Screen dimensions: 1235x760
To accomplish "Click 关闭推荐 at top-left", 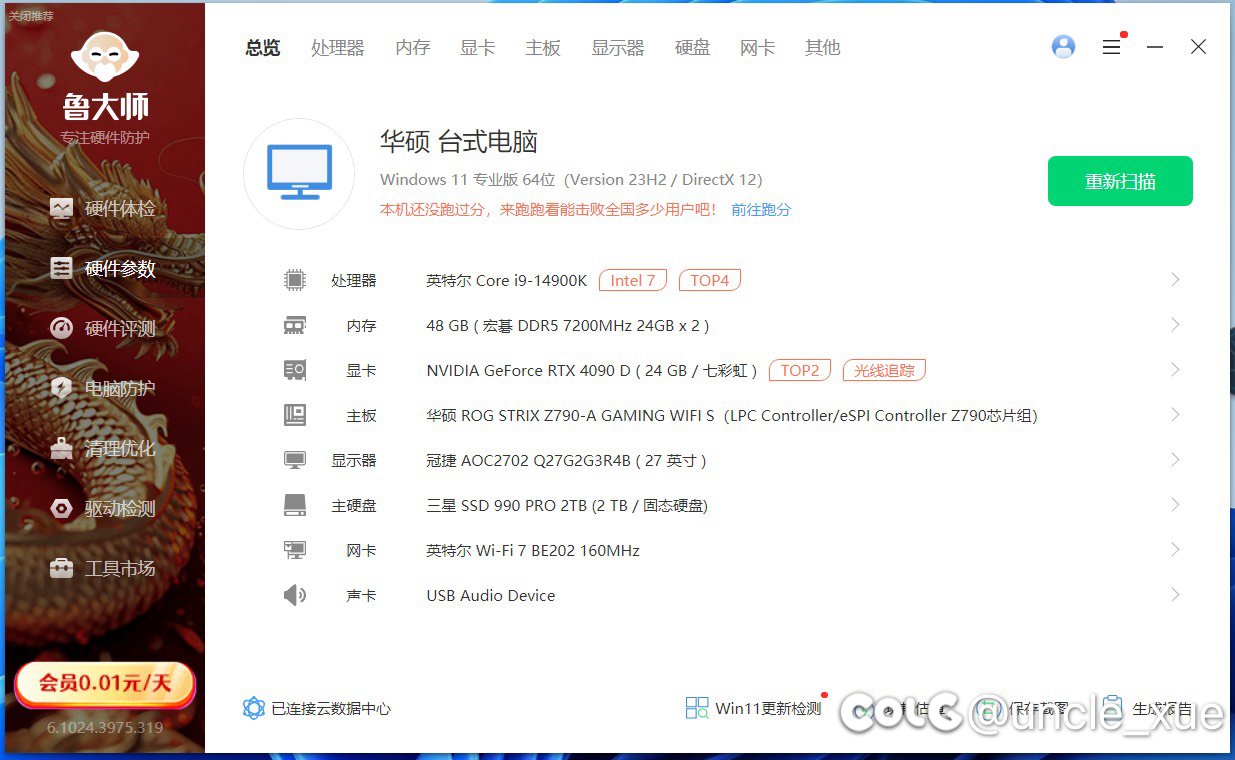I will 31,16.
